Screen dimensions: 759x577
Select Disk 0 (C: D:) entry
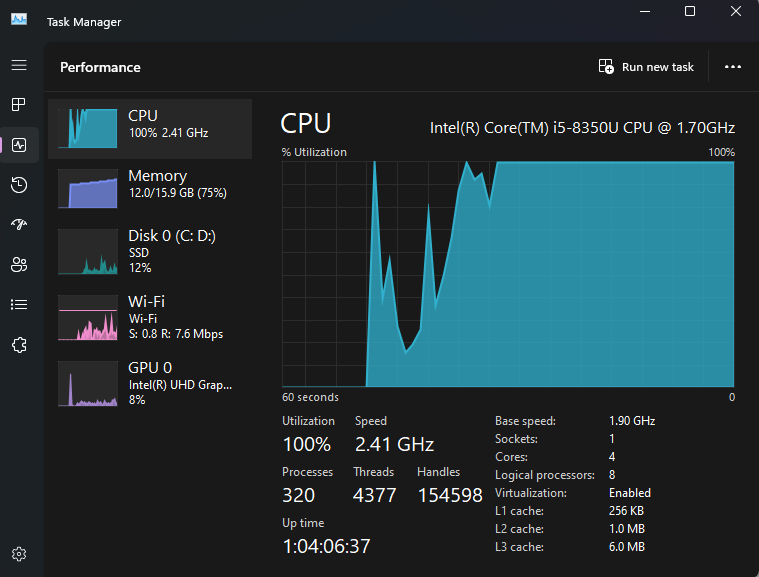pos(150,252)
